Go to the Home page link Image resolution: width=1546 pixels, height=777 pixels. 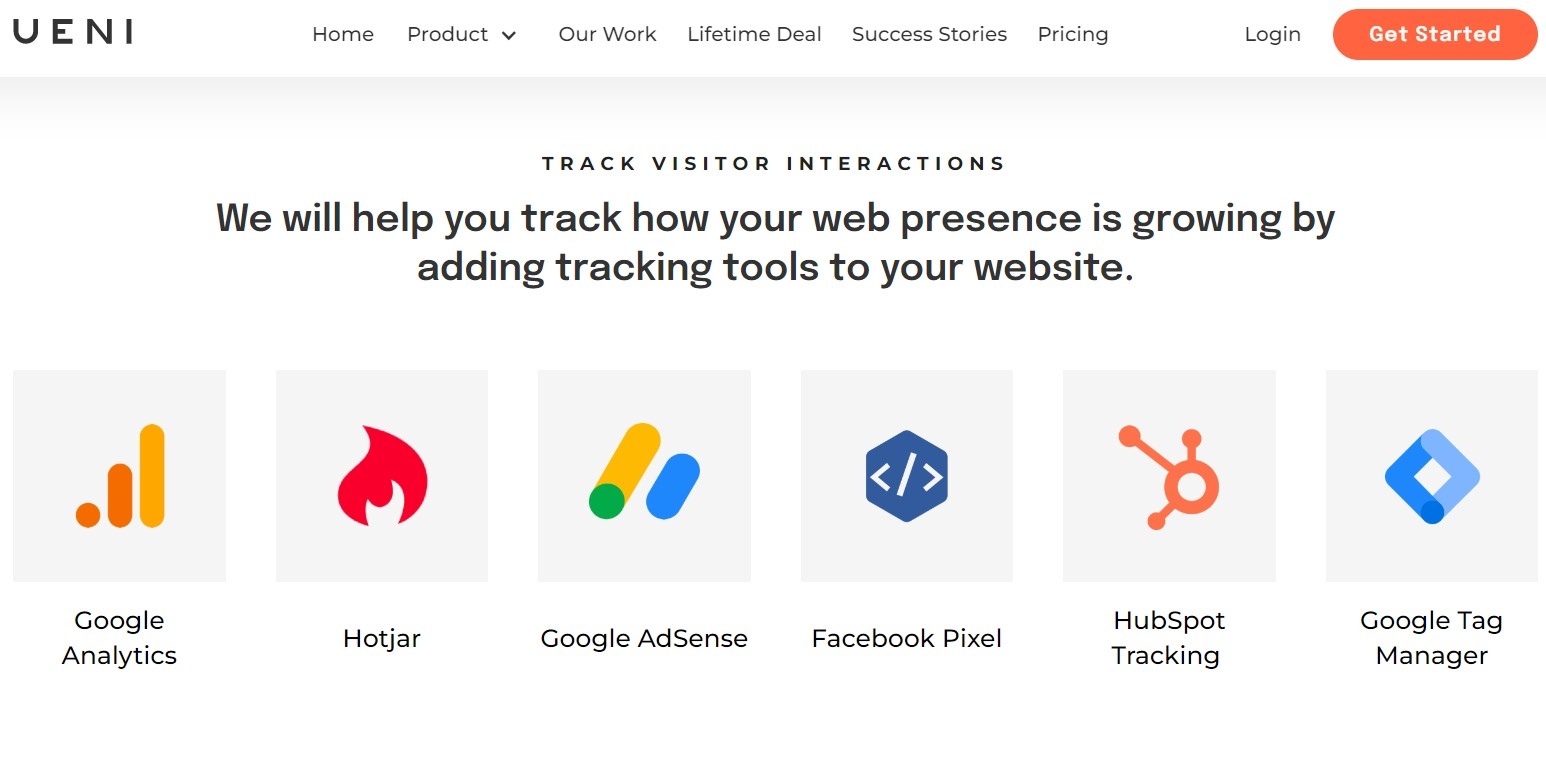click(343, 34)
